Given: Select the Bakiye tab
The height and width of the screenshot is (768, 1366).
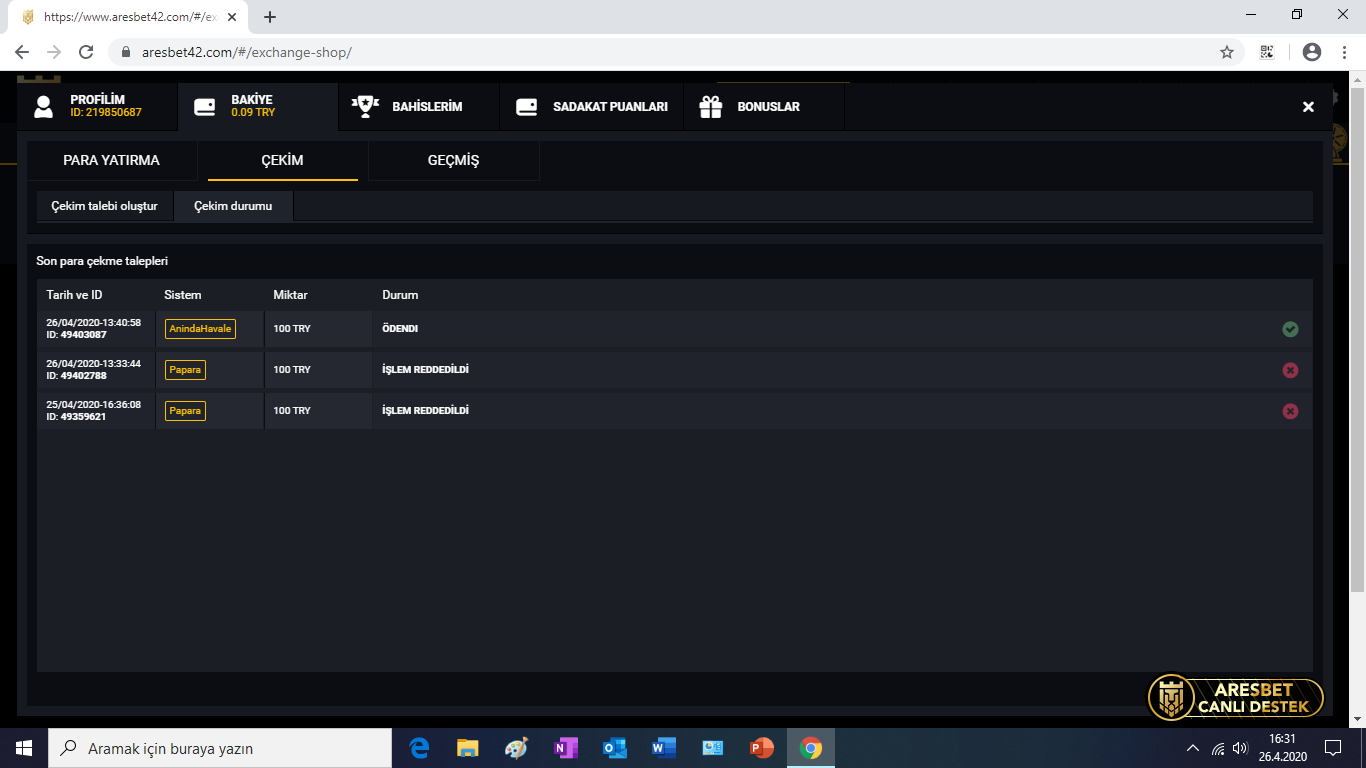Looking at the screenshot, I should click(x=258, y=106).
